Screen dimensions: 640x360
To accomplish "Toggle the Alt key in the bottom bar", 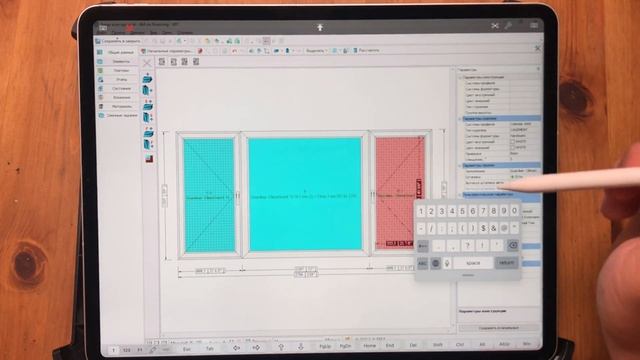I will (482, 344).
